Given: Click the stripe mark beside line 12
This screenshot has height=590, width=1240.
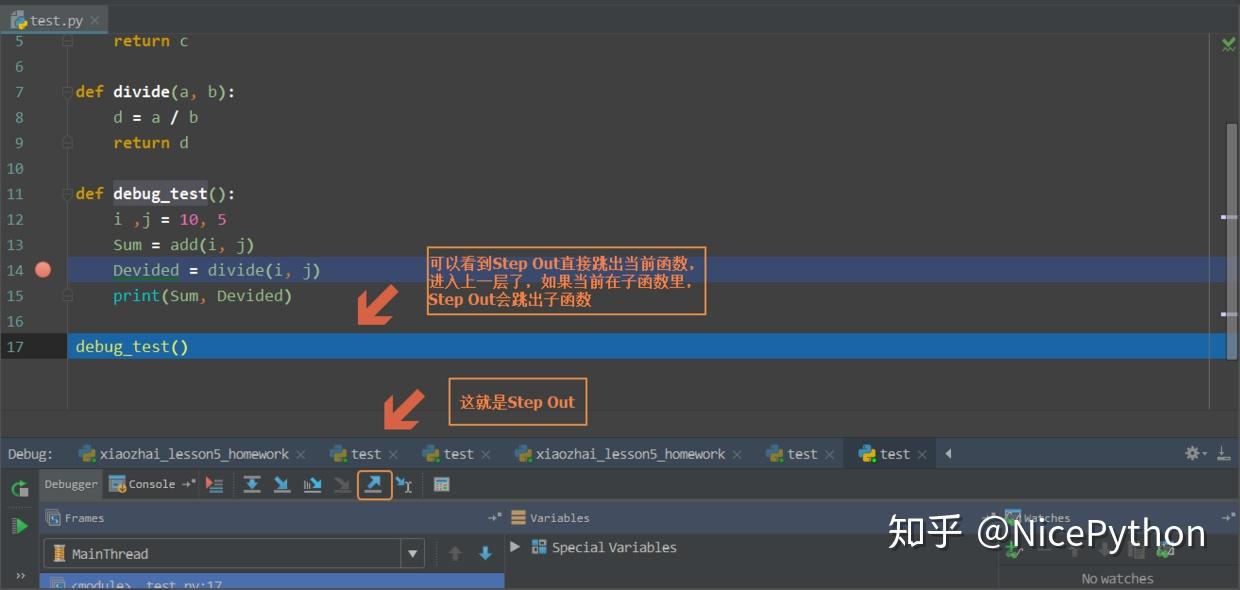Looking at the screenshot, I should coord(1230,216).
